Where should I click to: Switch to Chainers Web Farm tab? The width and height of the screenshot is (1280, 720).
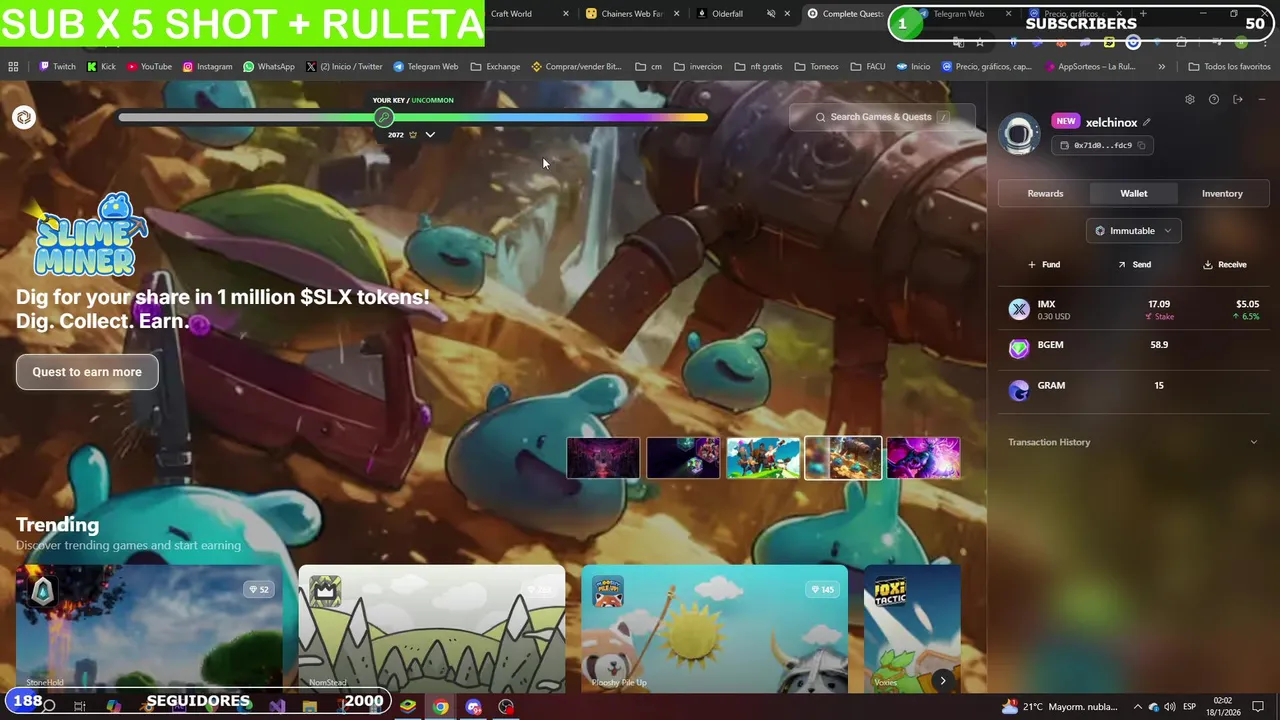(x=631, y=14)
